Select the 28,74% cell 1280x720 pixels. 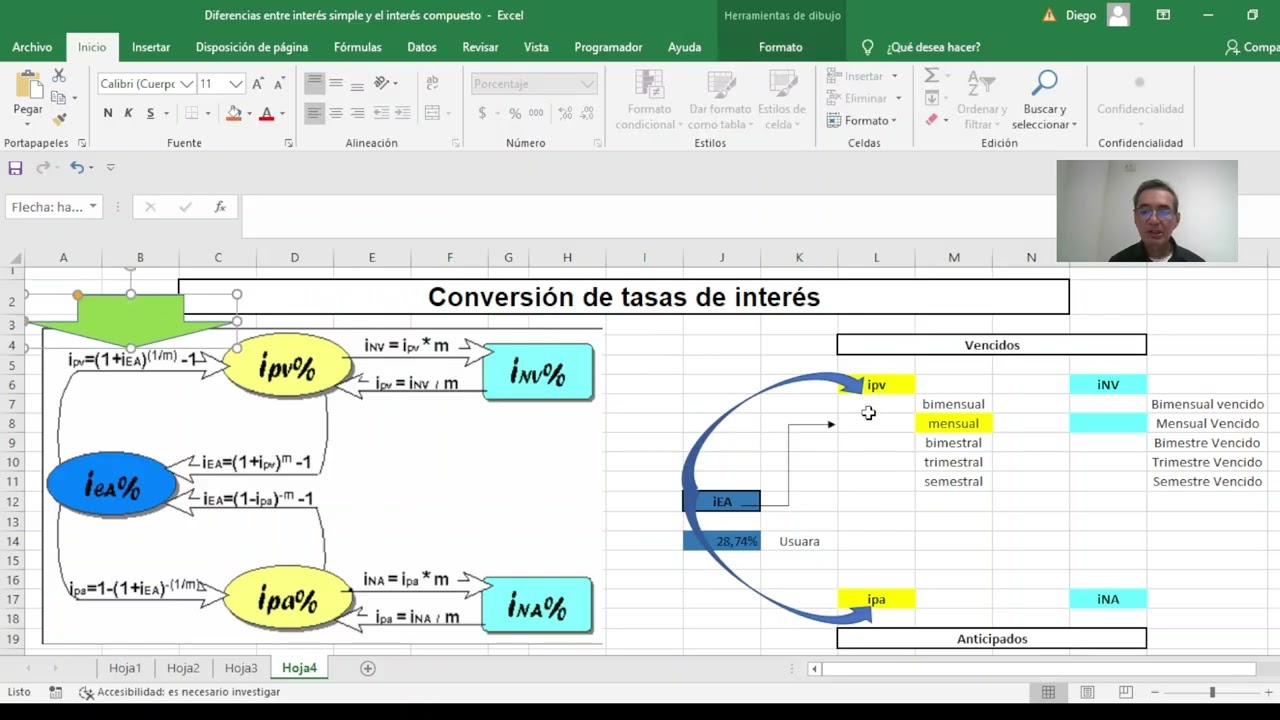click(x=722, y=541)
